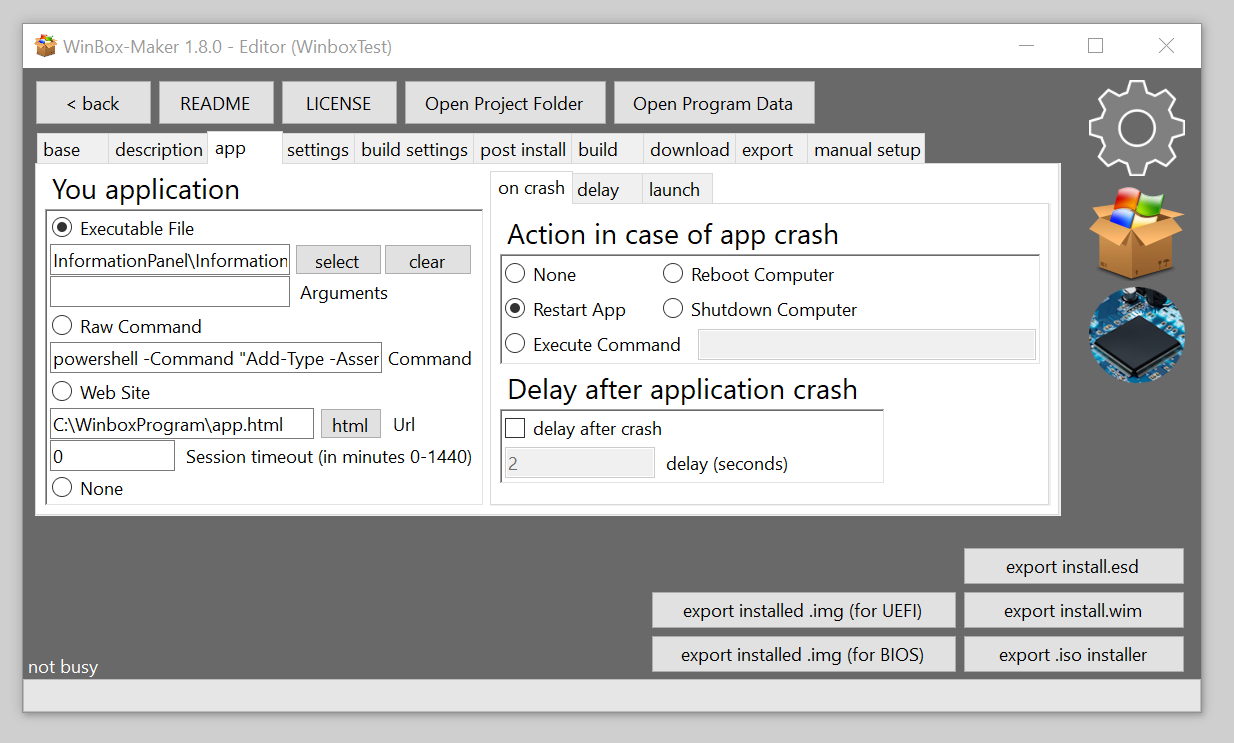
Task: Focus the executable file path field
Action: [170, 260]
